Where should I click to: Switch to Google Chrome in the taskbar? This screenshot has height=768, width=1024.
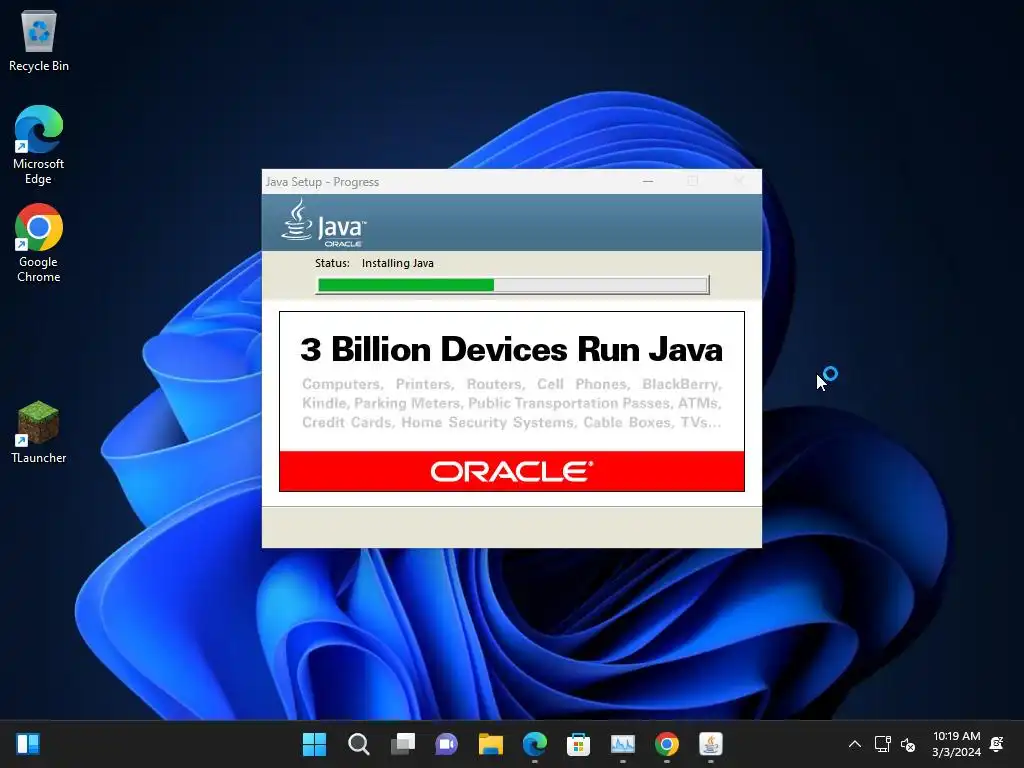tap(667, 744)
